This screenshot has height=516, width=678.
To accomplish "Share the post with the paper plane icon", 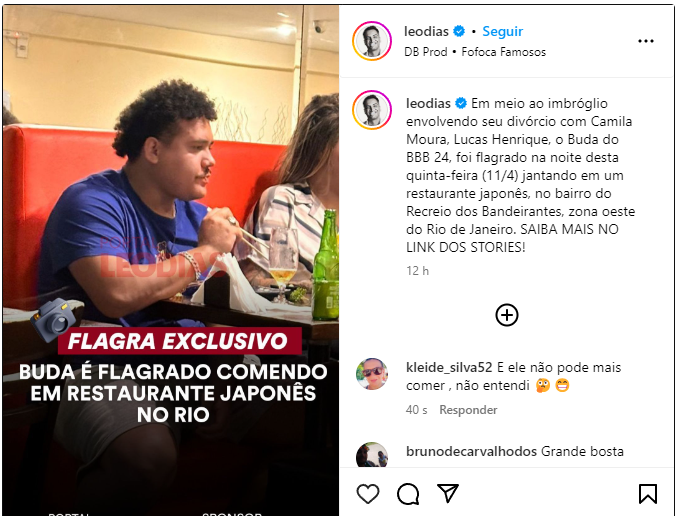I will [x=448, y=493].
